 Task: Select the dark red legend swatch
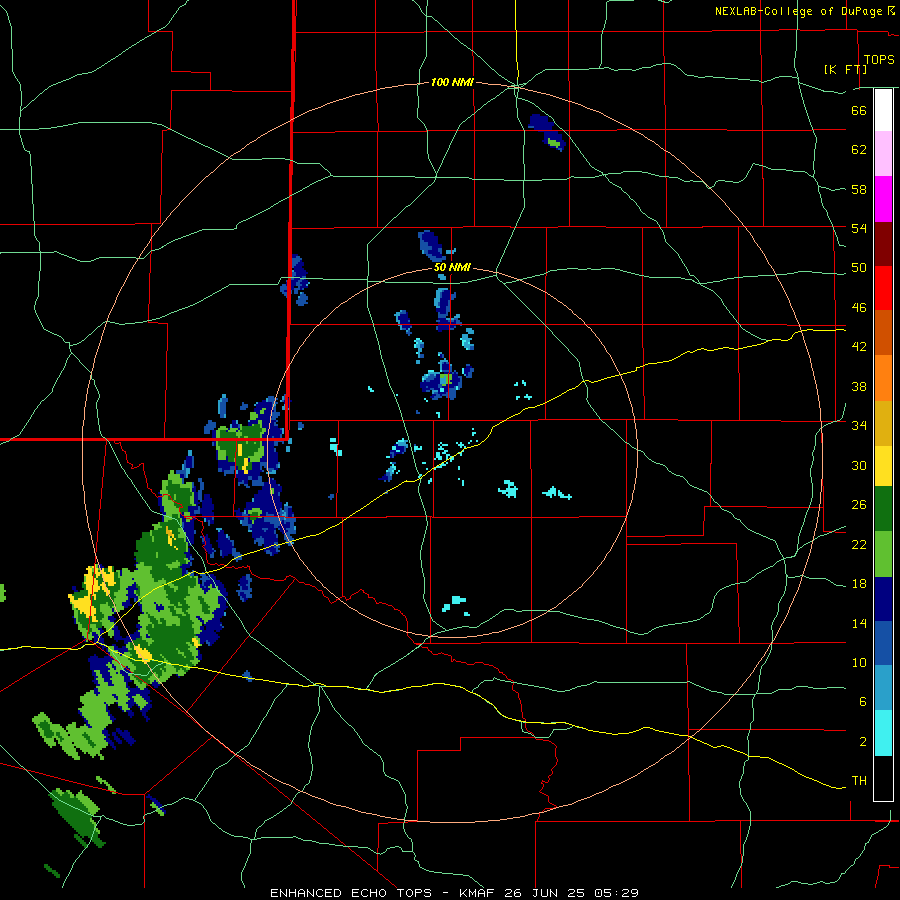pos(883,244)
